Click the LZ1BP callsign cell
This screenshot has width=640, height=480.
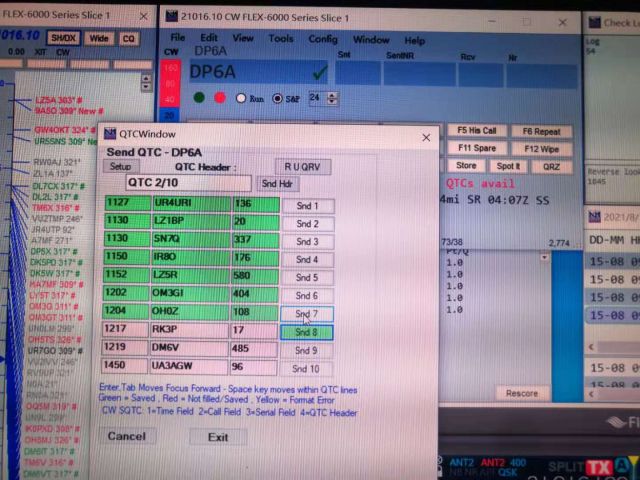coord(191,221)
